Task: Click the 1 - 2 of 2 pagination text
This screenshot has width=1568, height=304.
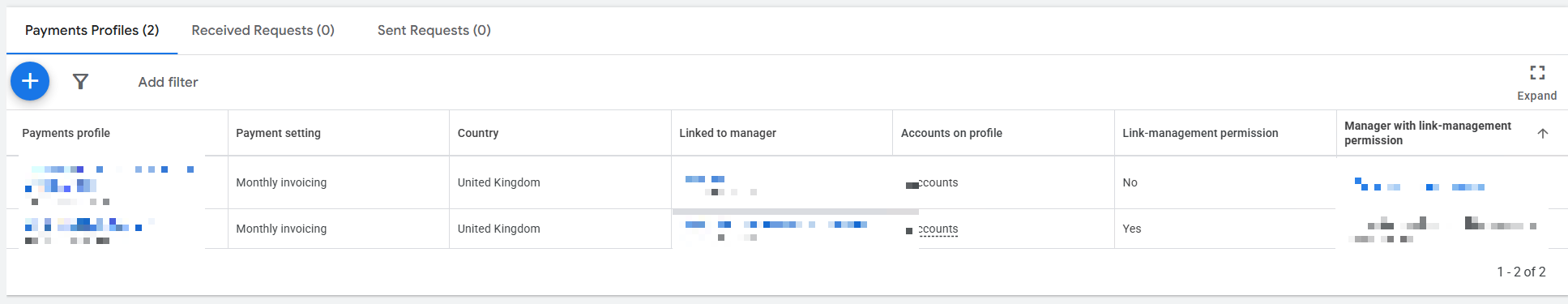Action: [x=1521, y=272]
